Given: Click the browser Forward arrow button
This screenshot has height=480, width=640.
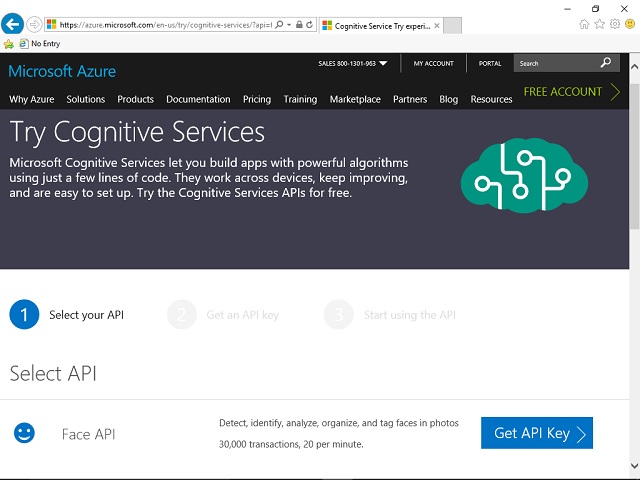Looking at the screenshot, I should click(x=34, y=24).
